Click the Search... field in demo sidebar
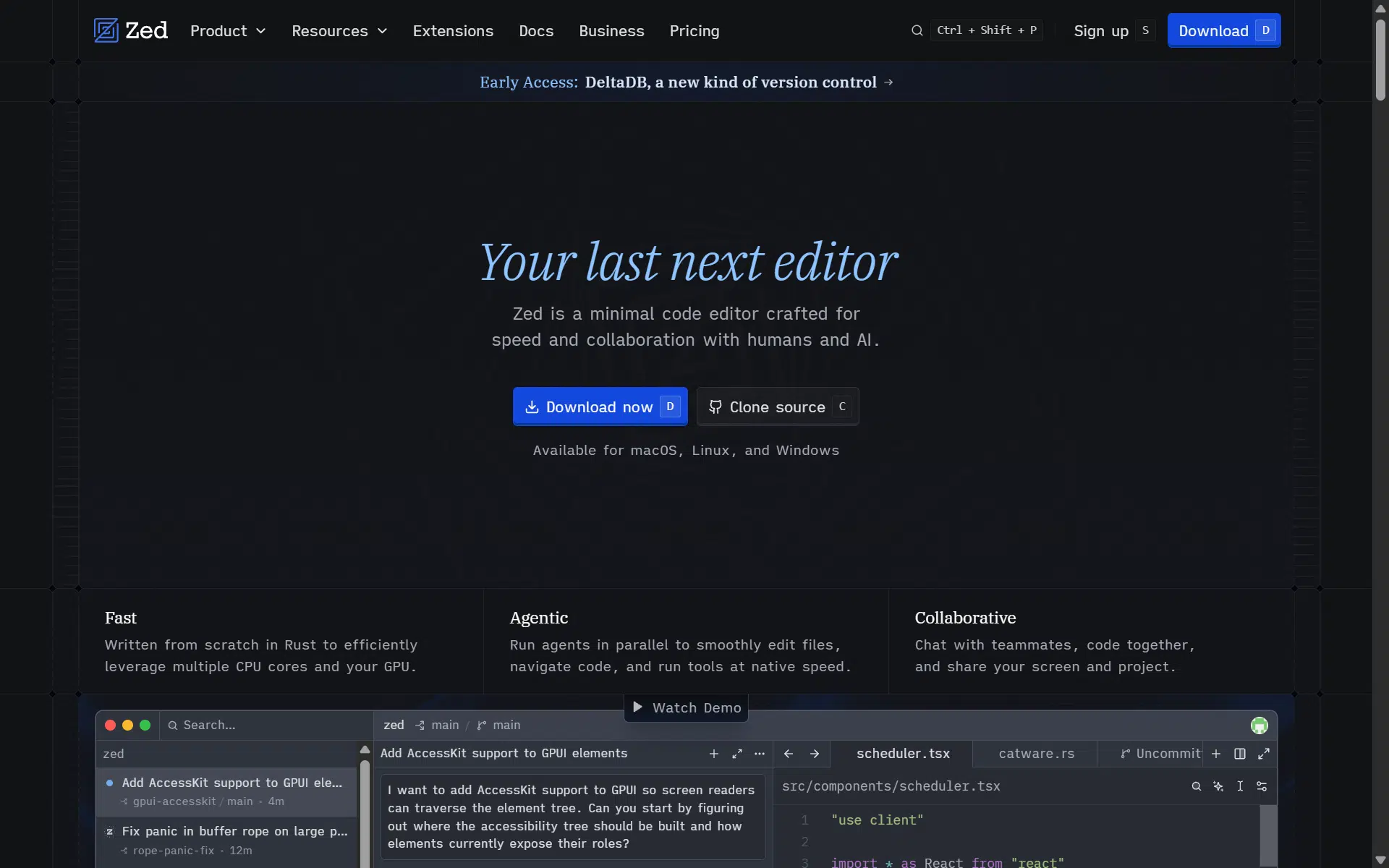 point(266,726)
